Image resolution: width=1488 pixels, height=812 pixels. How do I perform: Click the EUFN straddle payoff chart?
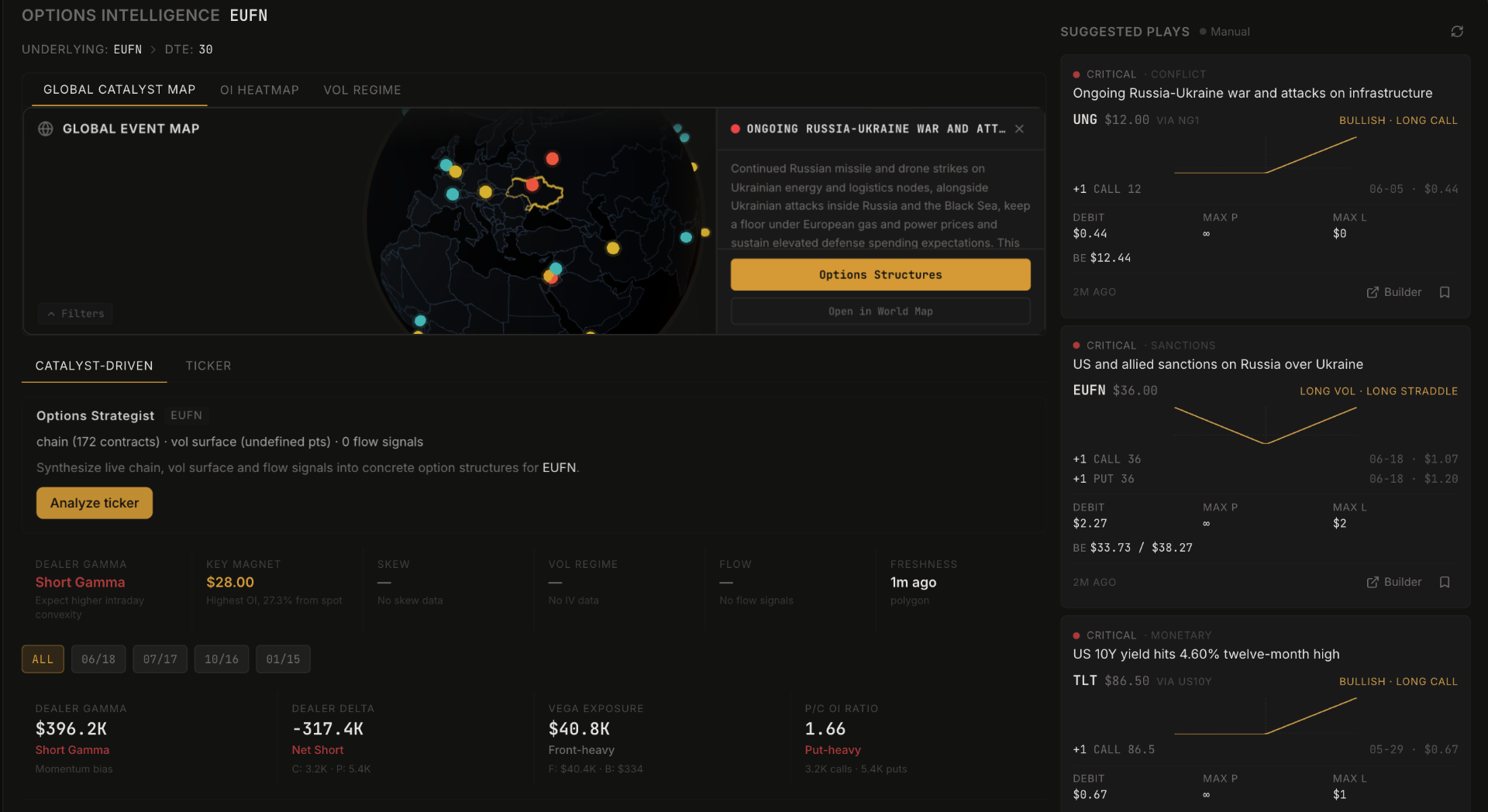click(x=1266, y=425)
